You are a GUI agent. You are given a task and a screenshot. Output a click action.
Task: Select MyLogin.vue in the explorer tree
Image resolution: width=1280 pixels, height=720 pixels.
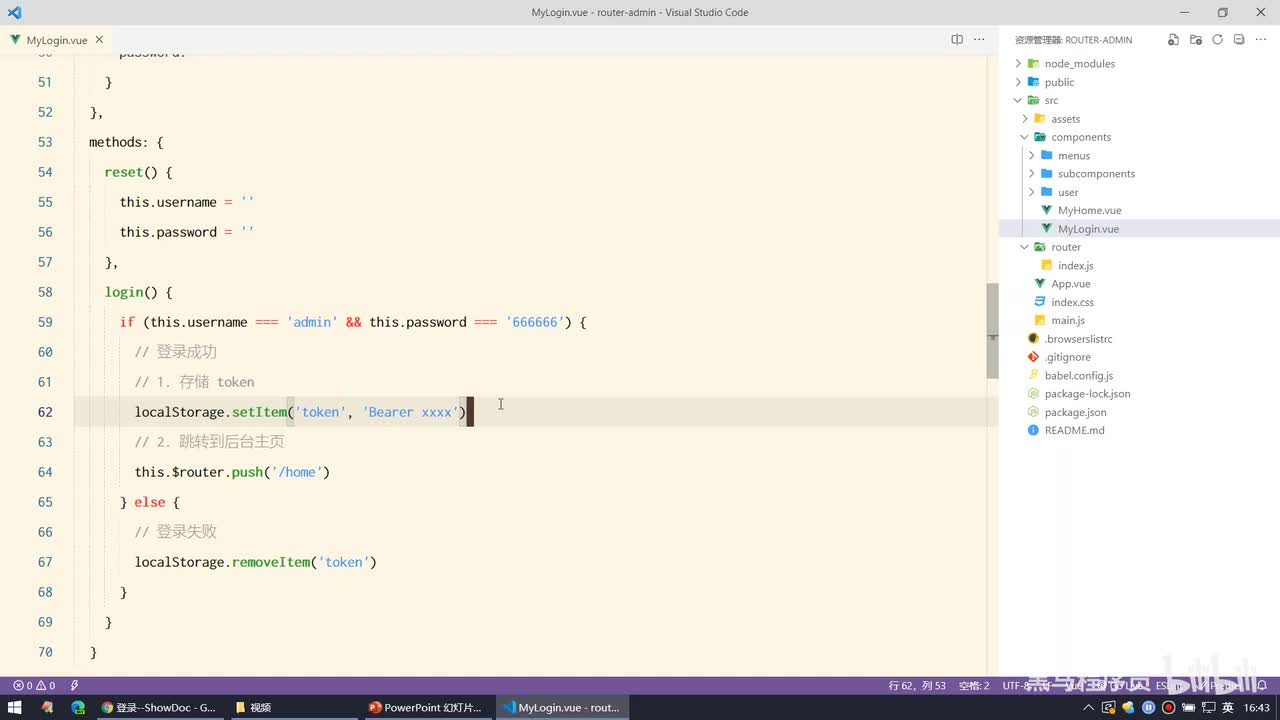click(x=1139, y=229)
